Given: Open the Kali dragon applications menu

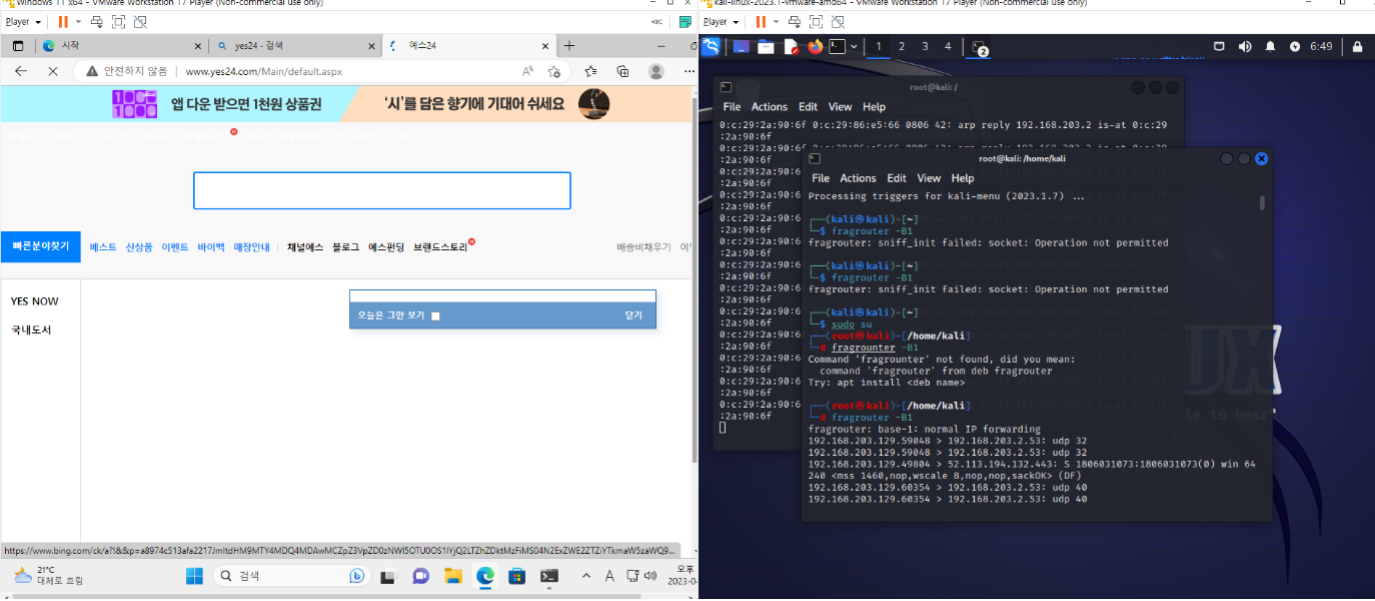Looking at the screenshot, I should click(x=711, y=46).
